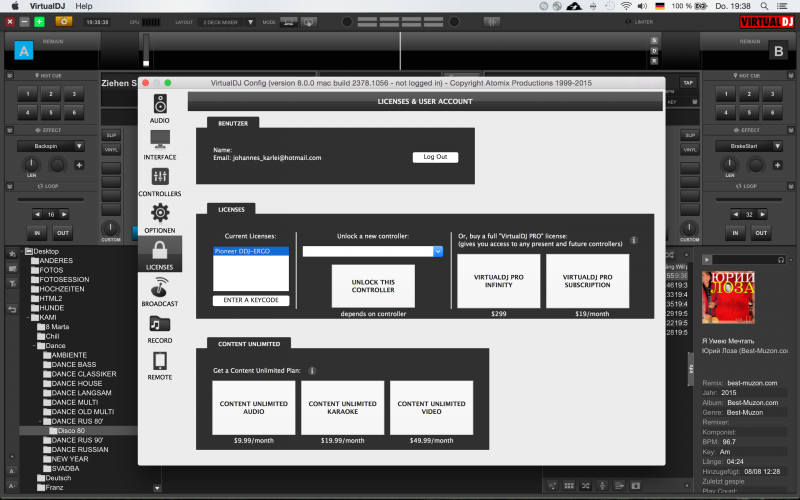Click Enter a Keycode button
The height and width of the screenshot is (500, 800).
click(x=251, y=301)
